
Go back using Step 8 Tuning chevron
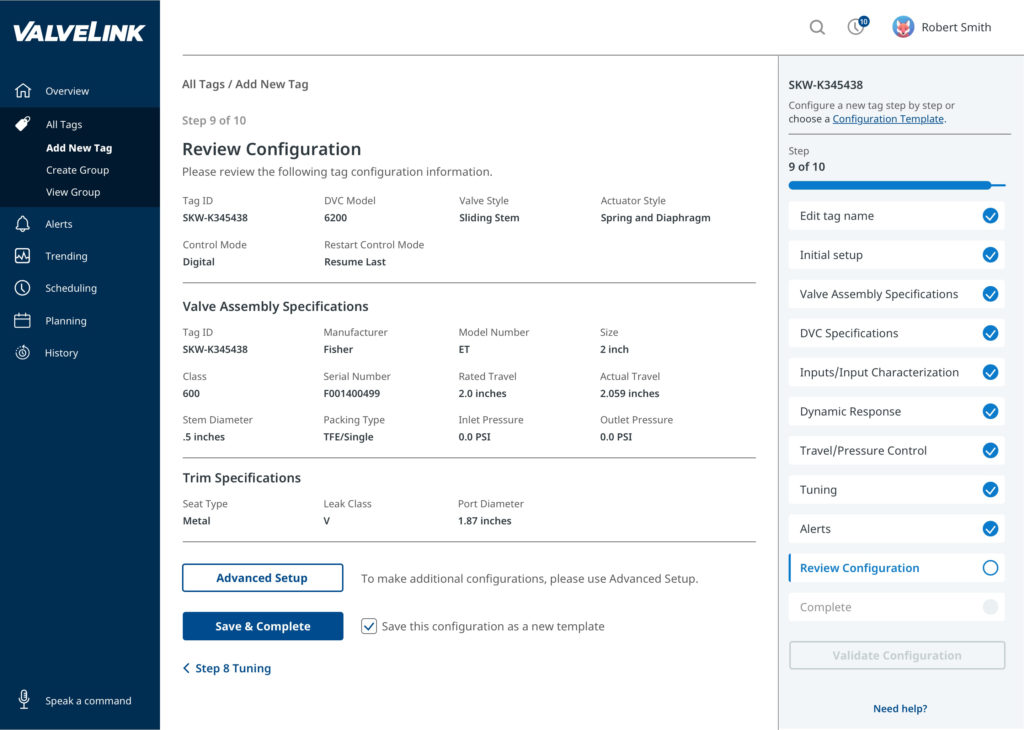[187, 668]
